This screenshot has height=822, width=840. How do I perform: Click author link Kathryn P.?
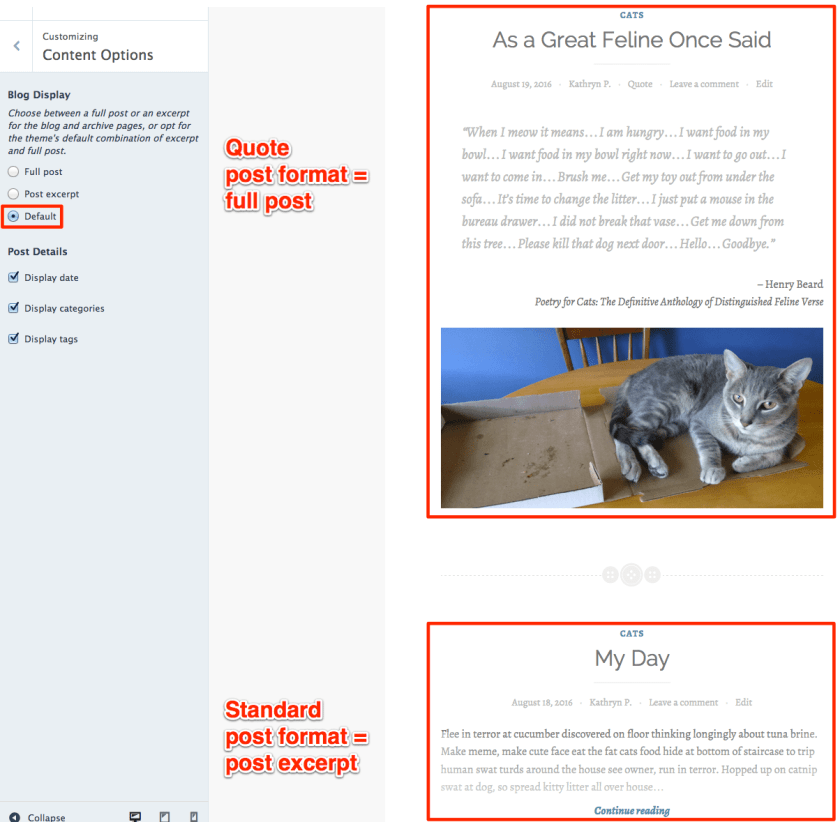point(589,84)
